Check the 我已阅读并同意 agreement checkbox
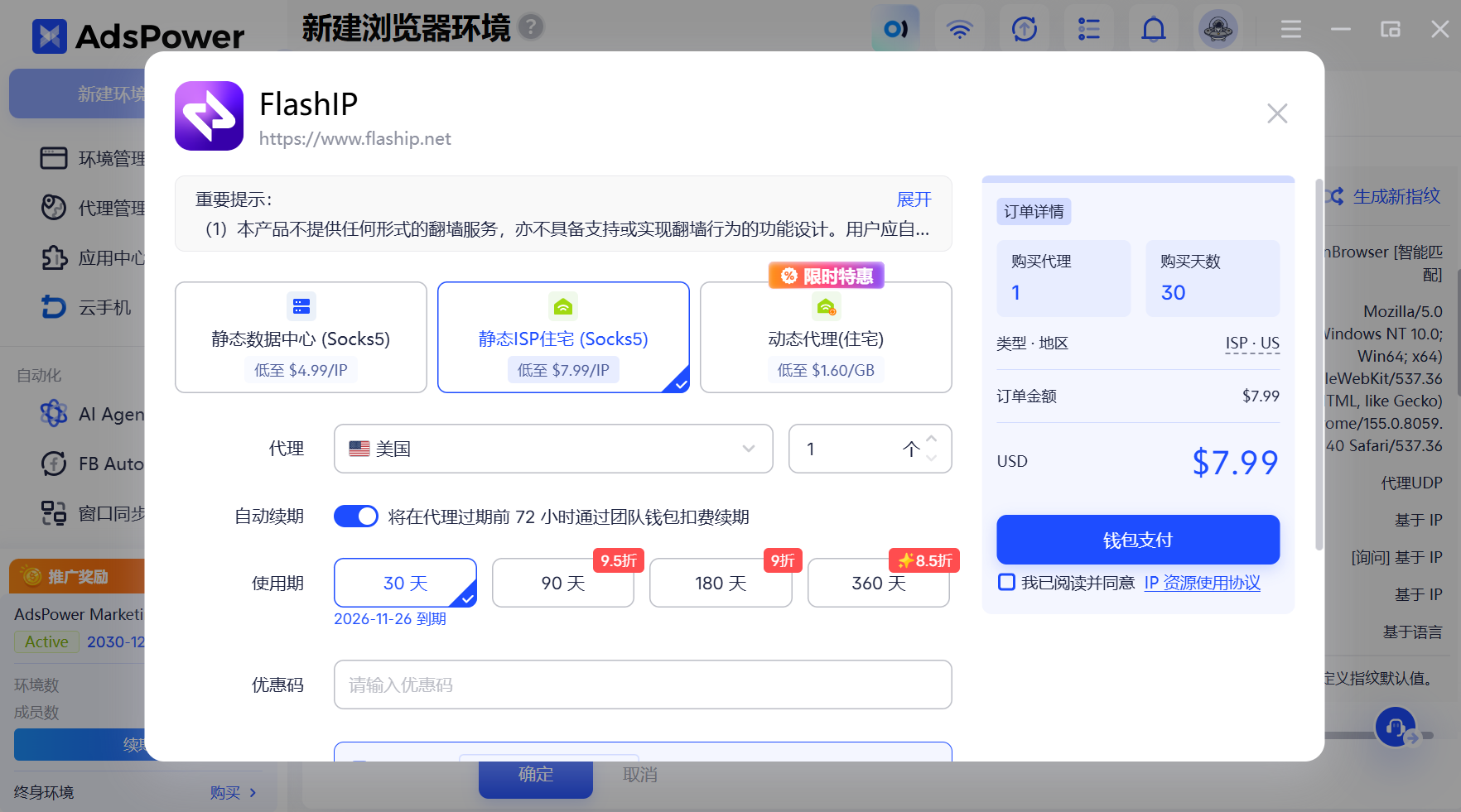This screenshot has height=812, width=1461. click(1006, 582)
